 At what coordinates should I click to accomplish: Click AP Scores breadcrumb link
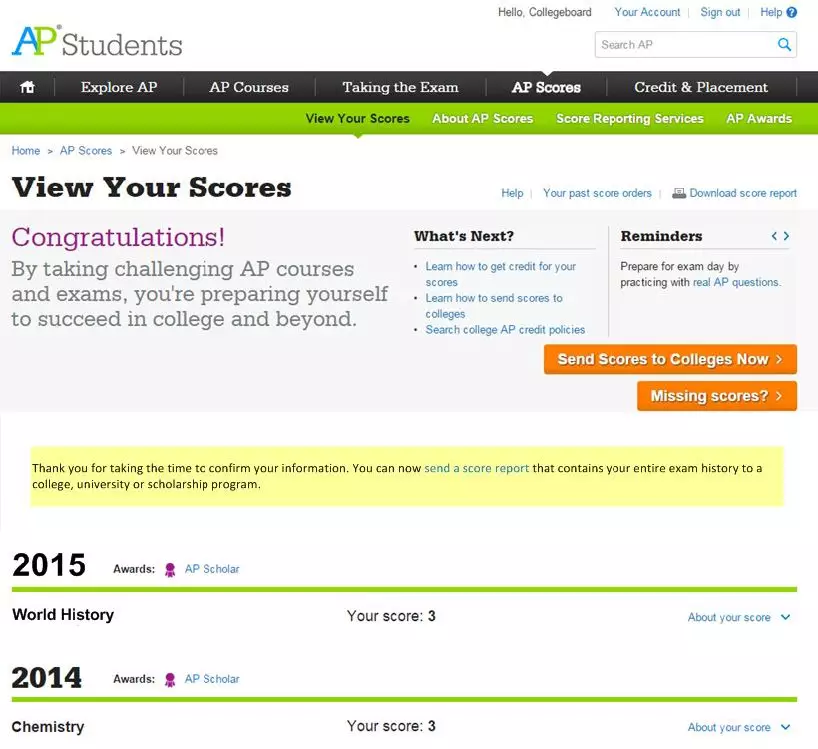click(86, 151)
